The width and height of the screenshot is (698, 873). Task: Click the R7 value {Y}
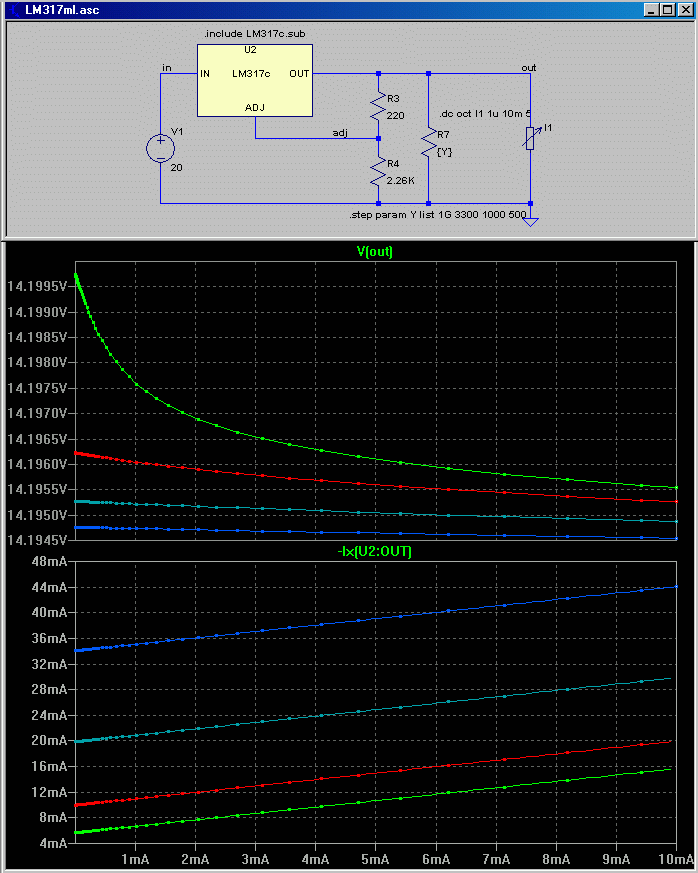pyautogui.click(x=445, y=152)
